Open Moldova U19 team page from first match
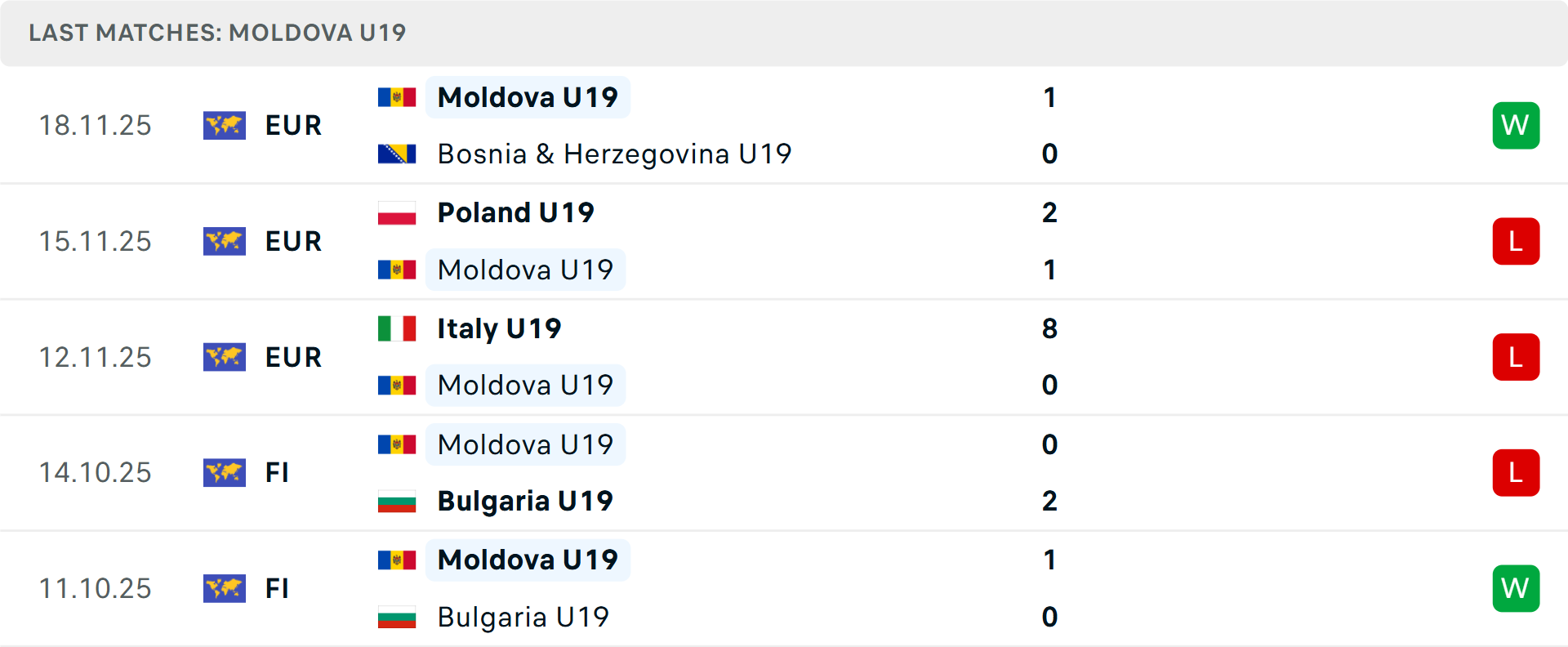Image resolution: width=1568 pixels, height=647 pixels. (x=527, y=96)
